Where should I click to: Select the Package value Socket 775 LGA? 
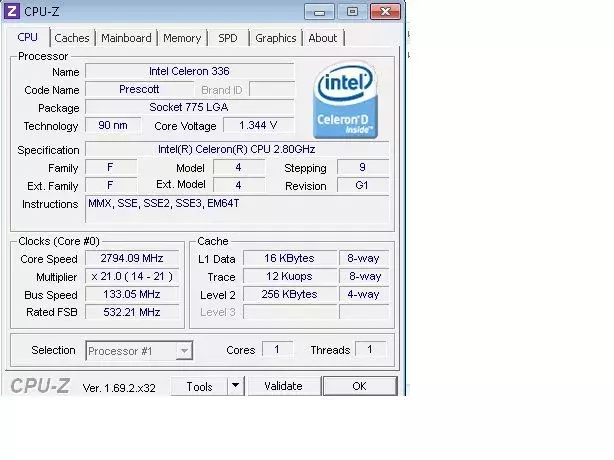pos(190,107)
